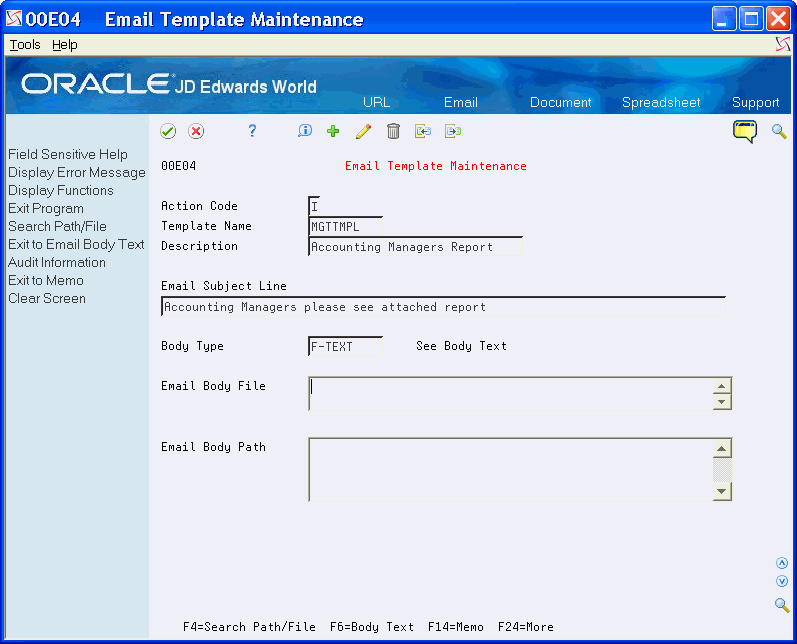Click Email Body Path scrollbar track
797x644 pixels.
click(x=722, y=470)
